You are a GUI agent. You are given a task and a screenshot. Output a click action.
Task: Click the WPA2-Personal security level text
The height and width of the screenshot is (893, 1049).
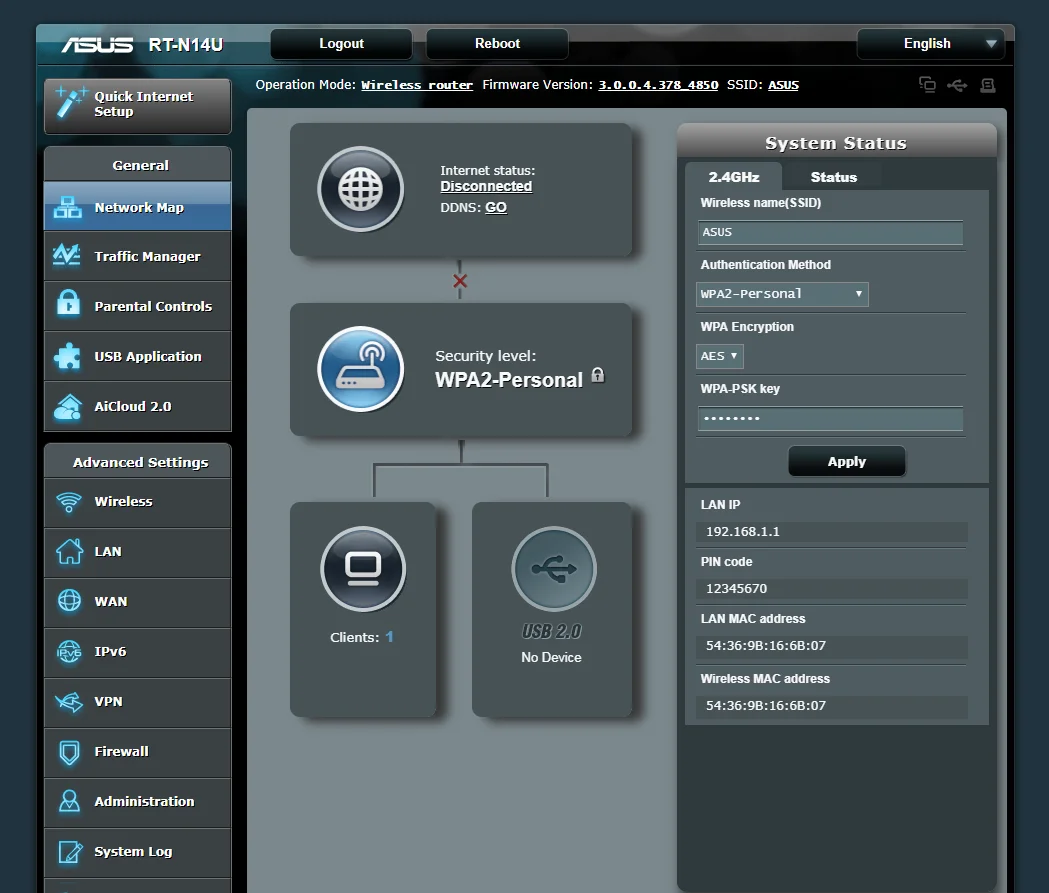pyautogui.click(x=509, y=380)
